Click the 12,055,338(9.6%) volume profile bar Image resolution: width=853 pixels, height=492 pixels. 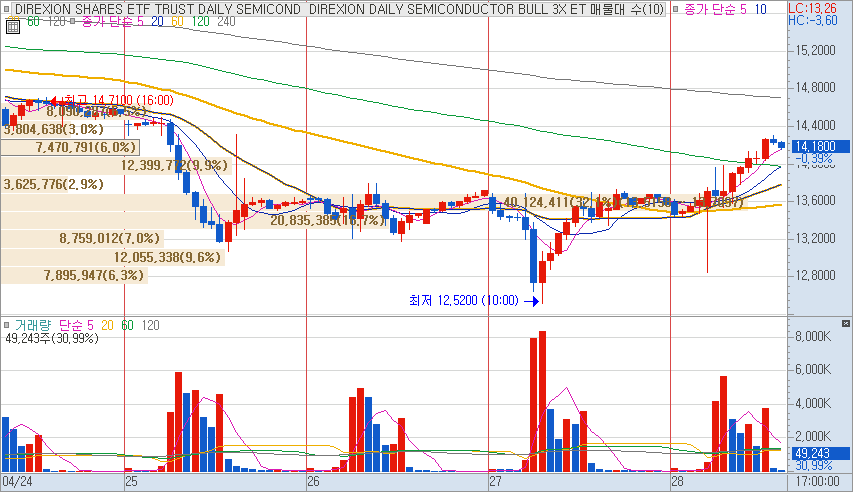[113, 257]
